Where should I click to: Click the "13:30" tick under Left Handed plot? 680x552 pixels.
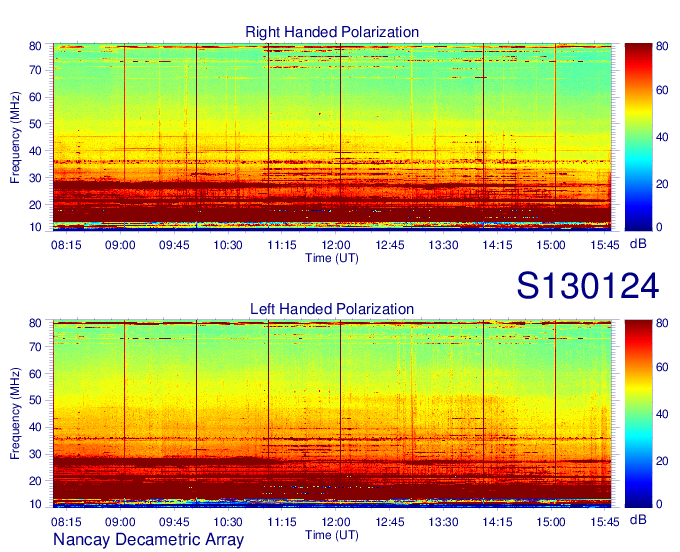[x=443, y=522]
